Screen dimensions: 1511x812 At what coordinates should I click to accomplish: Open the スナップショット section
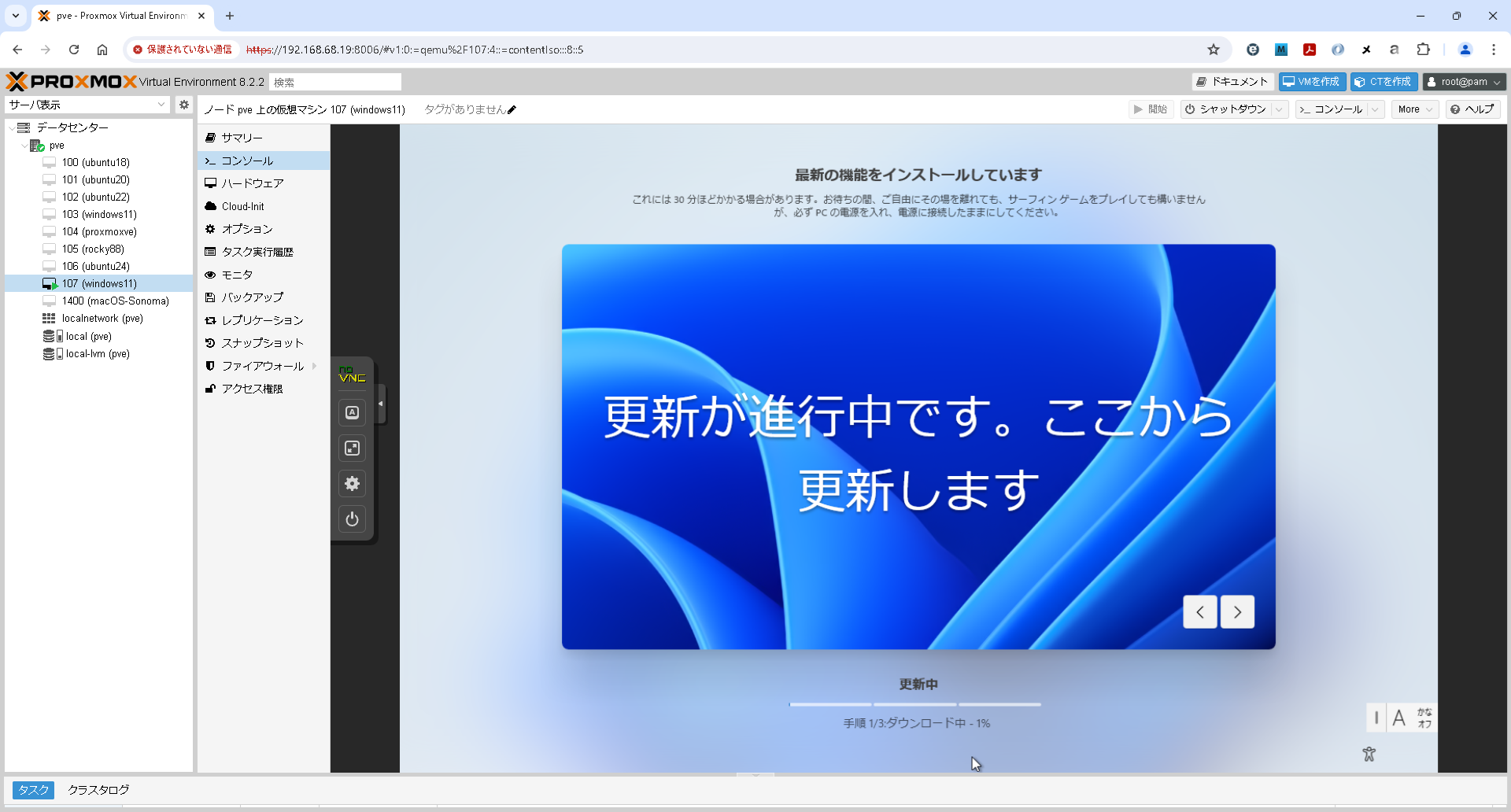[x=264, y=343]
